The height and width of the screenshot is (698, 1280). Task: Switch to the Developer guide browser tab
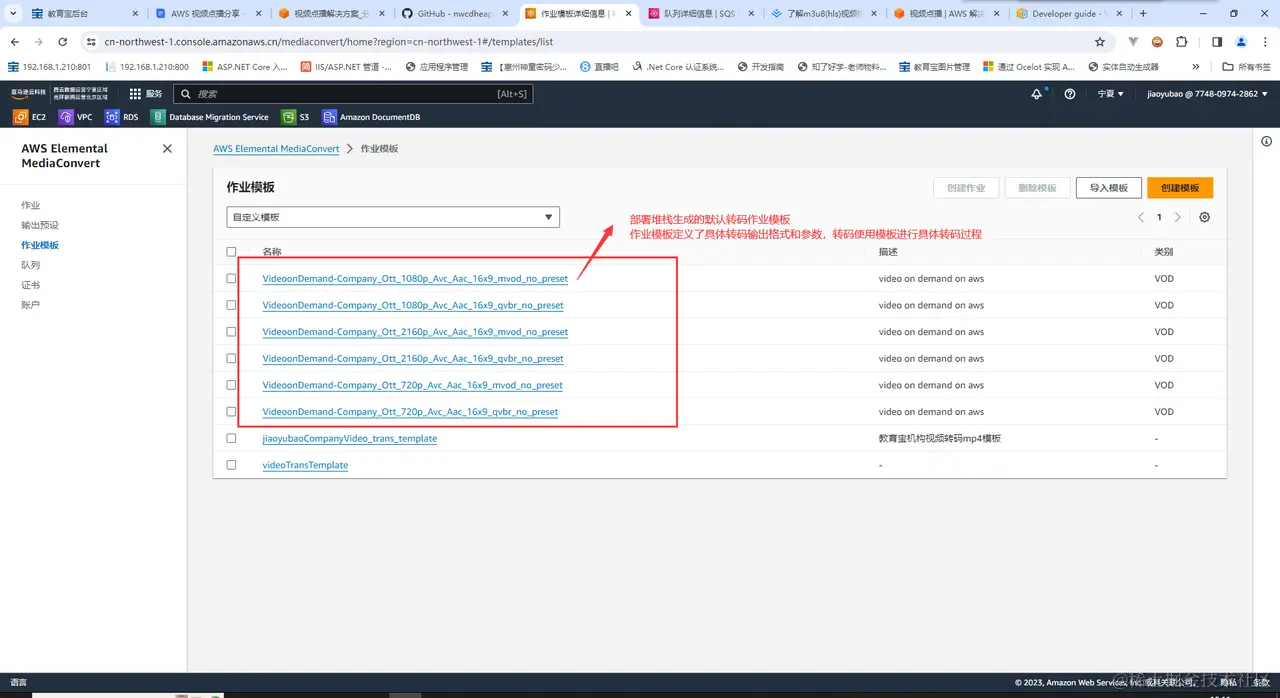click(1070, 14)
